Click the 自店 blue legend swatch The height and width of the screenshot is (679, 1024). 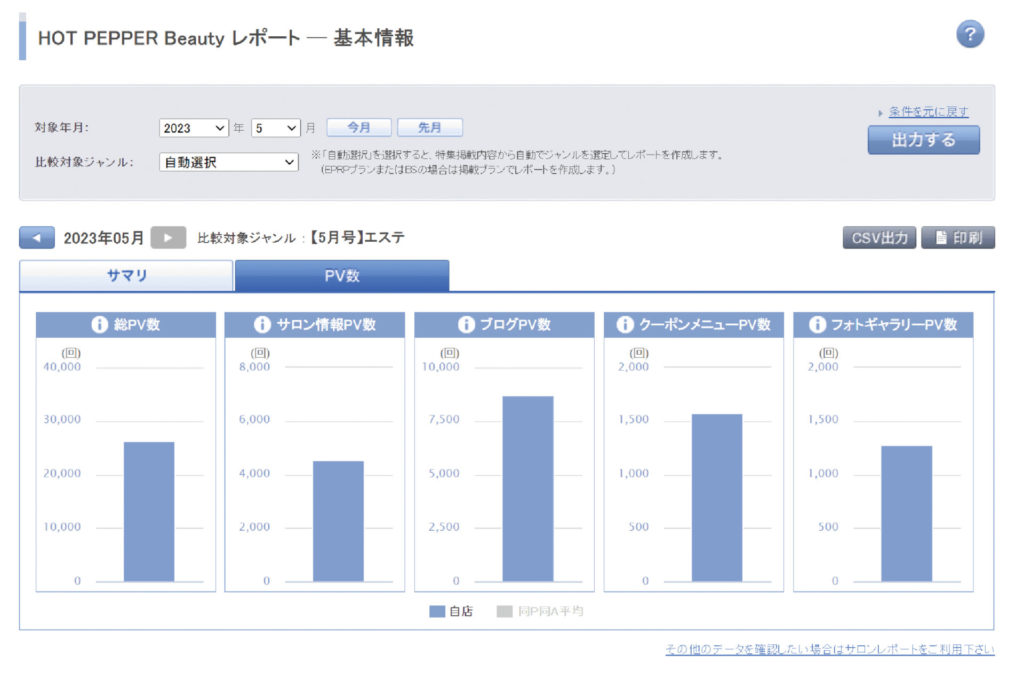point(437,611)
